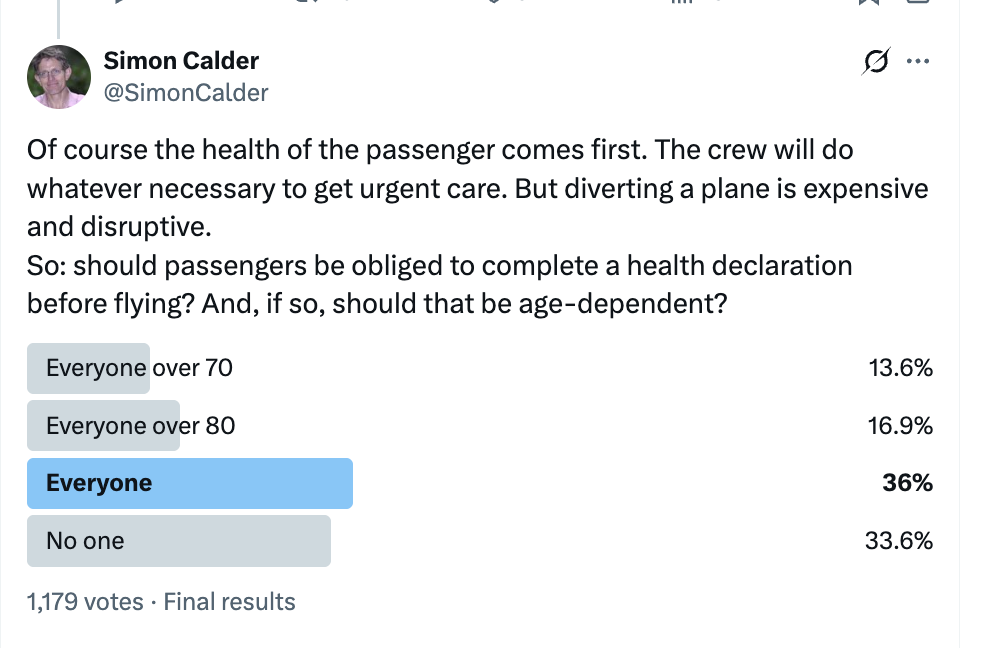The height and width of the screenshot is (648, 996).
Task: Select the "Everyone over 70" poll option
Action: (138, 368)
